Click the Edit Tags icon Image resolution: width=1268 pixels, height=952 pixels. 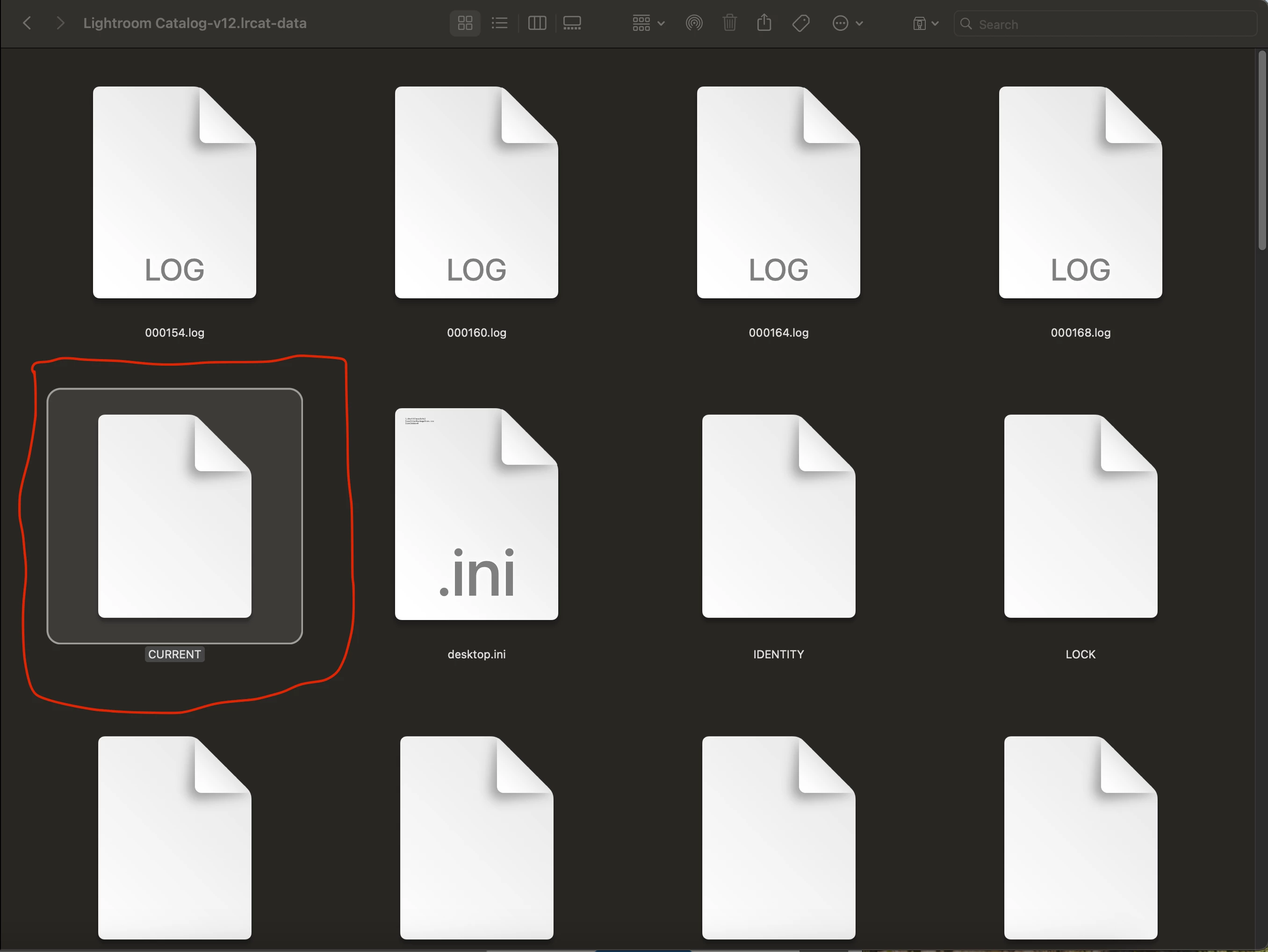click(801, 23)
